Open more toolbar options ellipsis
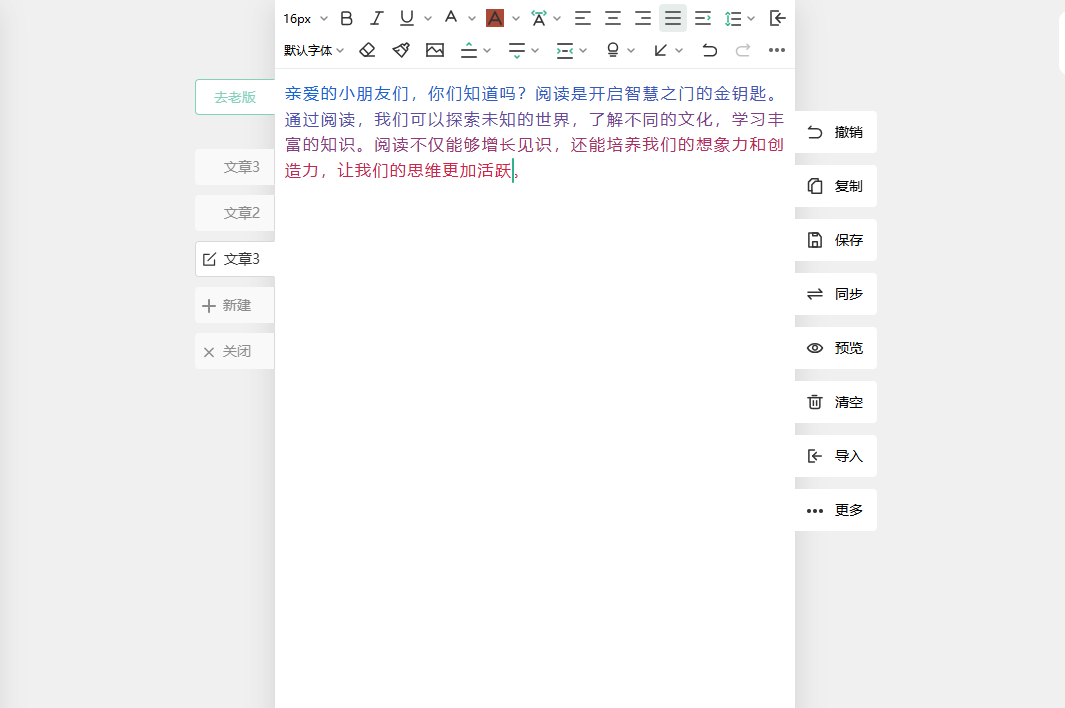 pos(777,50)
